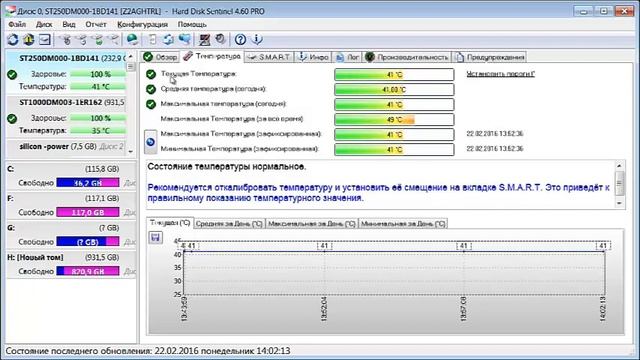Screen dimensions: 640x360
Task: Click the green check icon beside Текущая Температура
Action: [x=151, y=74]
